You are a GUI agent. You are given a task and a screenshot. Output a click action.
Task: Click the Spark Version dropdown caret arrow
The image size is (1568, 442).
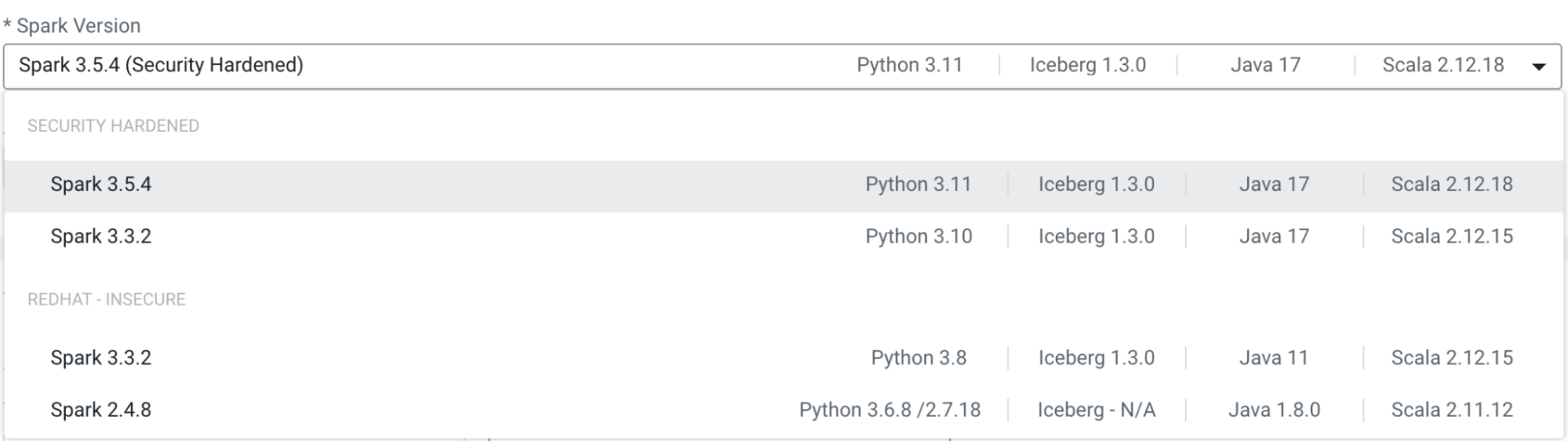pyautogui.click(x=1538, y=67)
